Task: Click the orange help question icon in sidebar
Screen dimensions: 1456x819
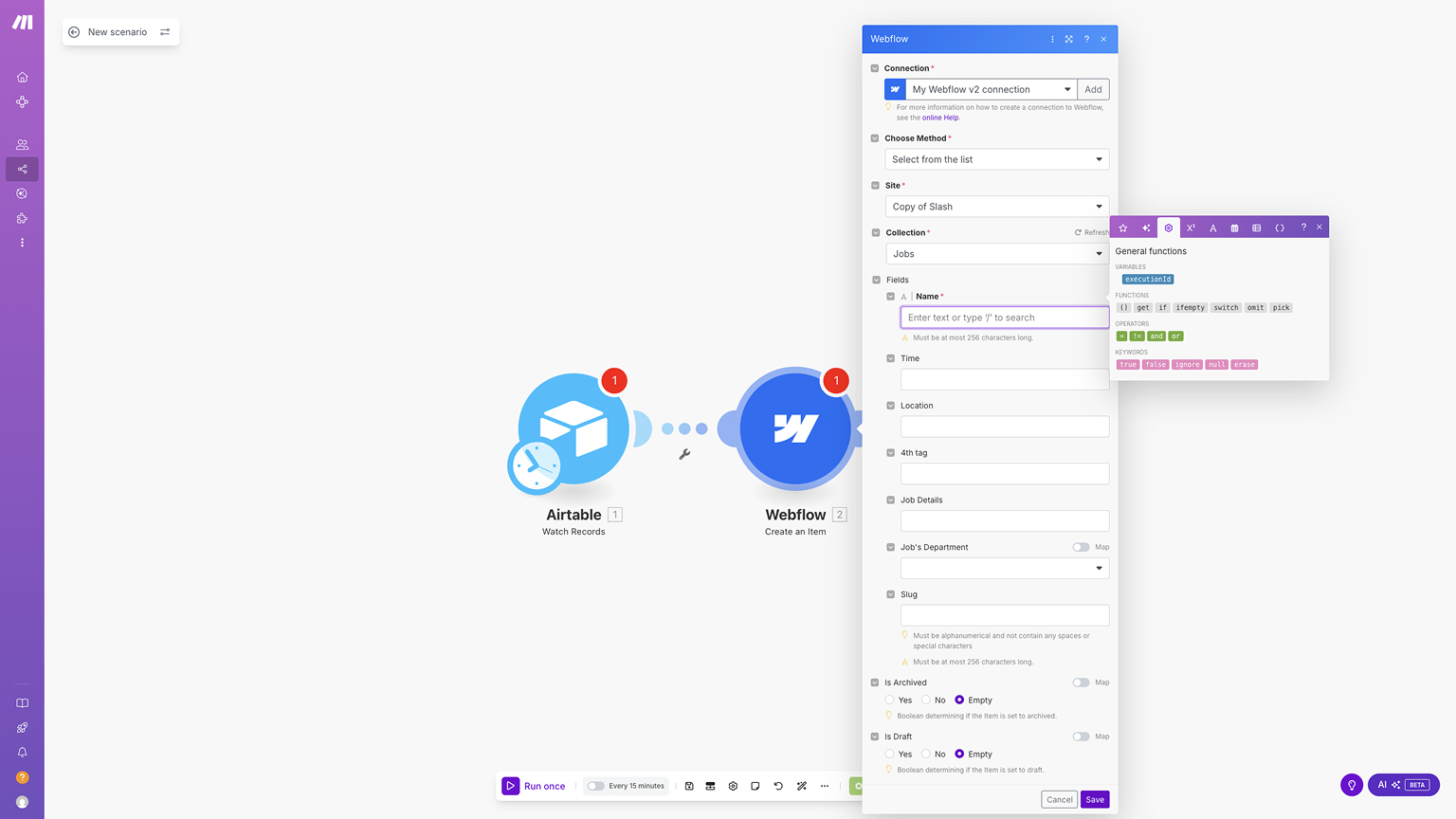Action: (x=22, y=777)
